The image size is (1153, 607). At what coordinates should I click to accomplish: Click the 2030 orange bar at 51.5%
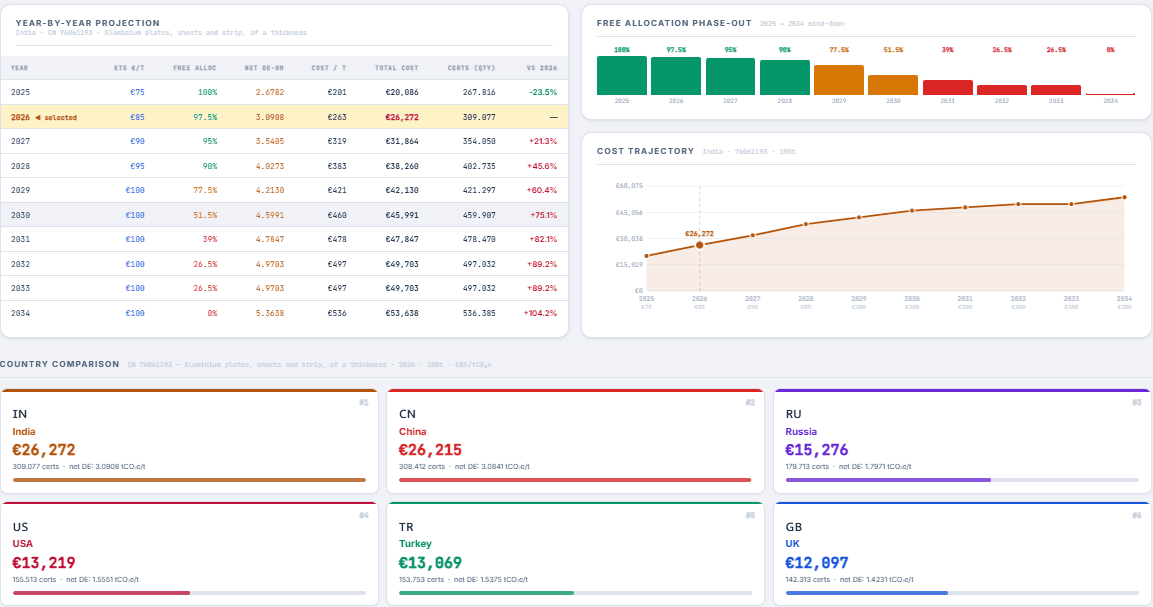893,85
